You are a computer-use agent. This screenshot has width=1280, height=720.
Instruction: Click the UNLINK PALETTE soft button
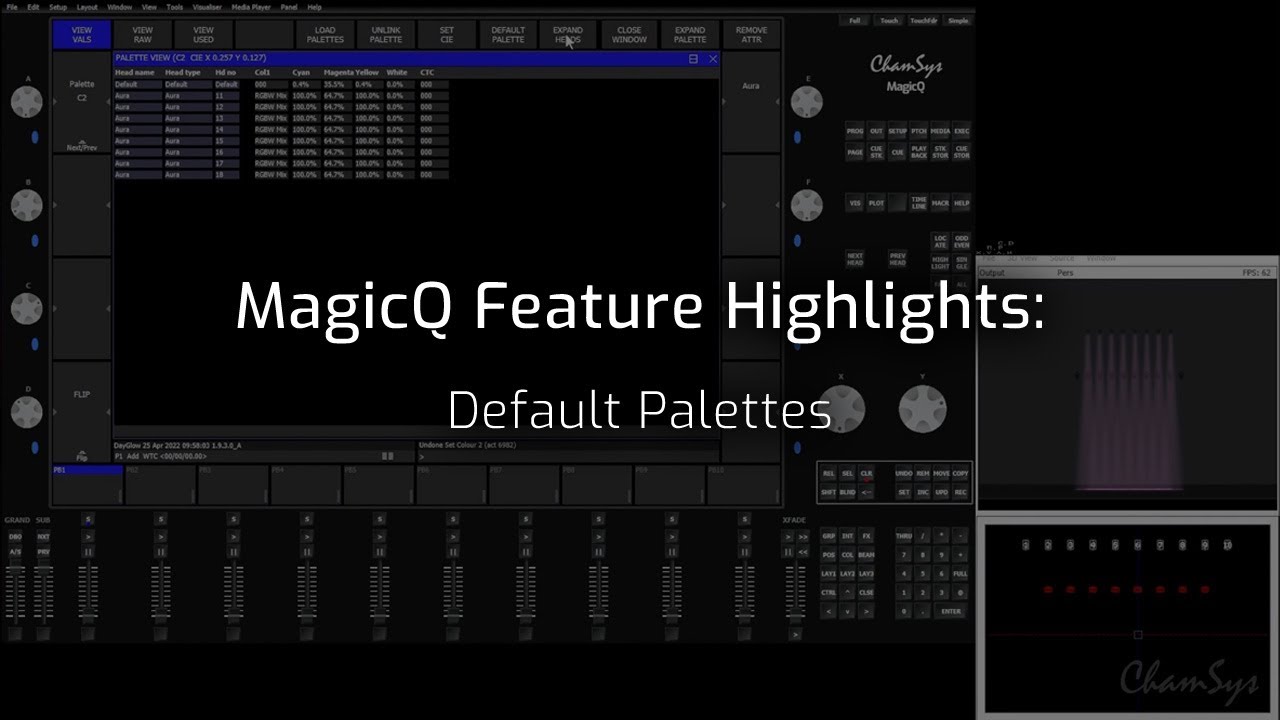point(386,35)
